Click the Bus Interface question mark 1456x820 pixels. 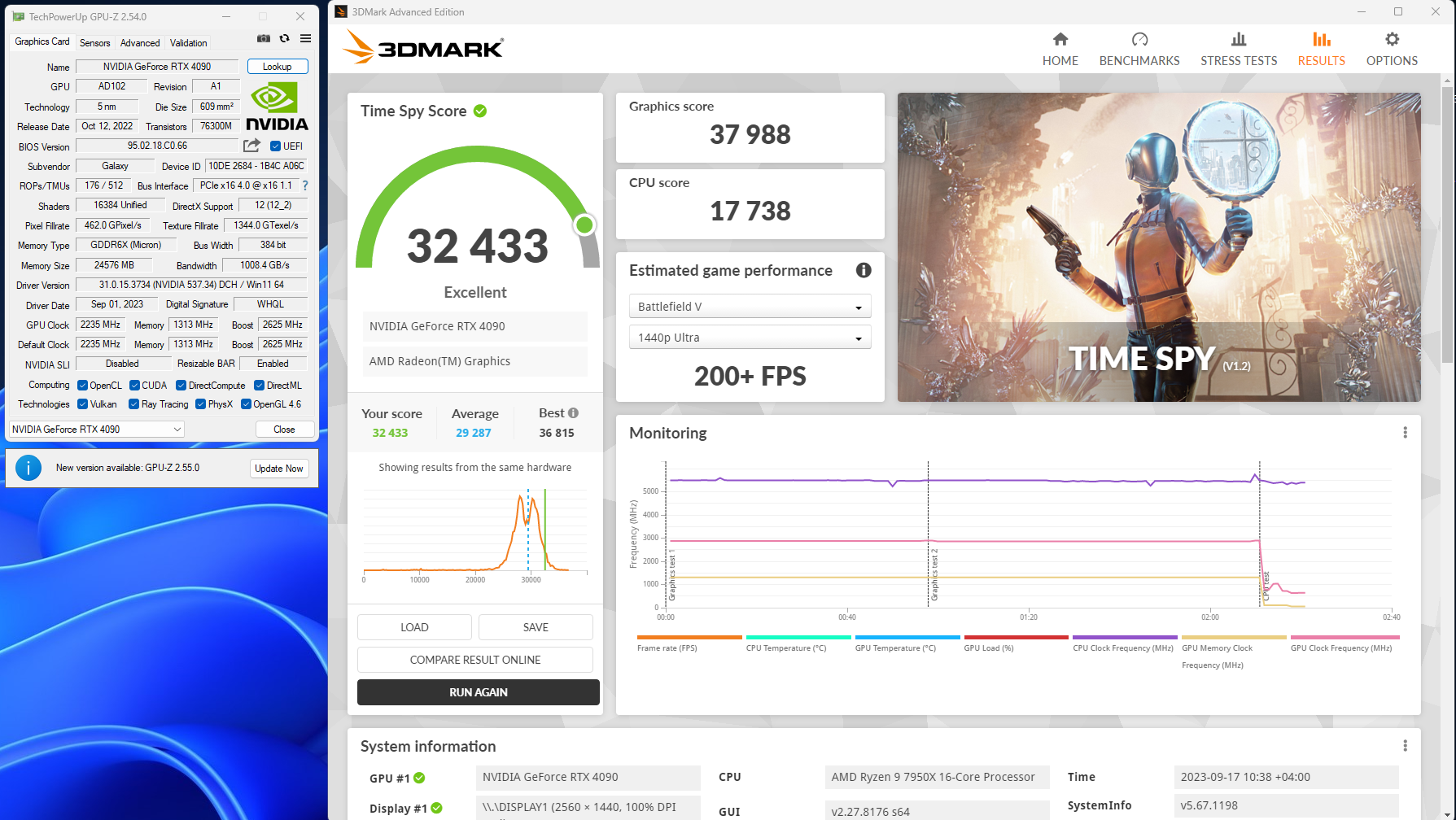(x=305, y=185)
